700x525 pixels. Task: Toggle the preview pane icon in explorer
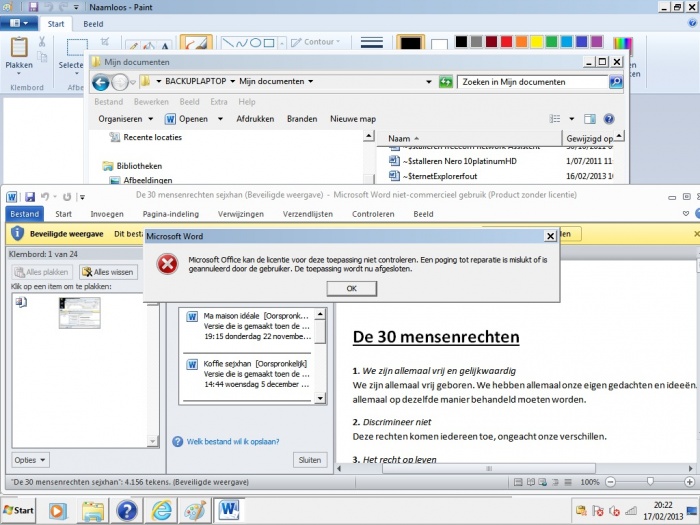point(590,119)
